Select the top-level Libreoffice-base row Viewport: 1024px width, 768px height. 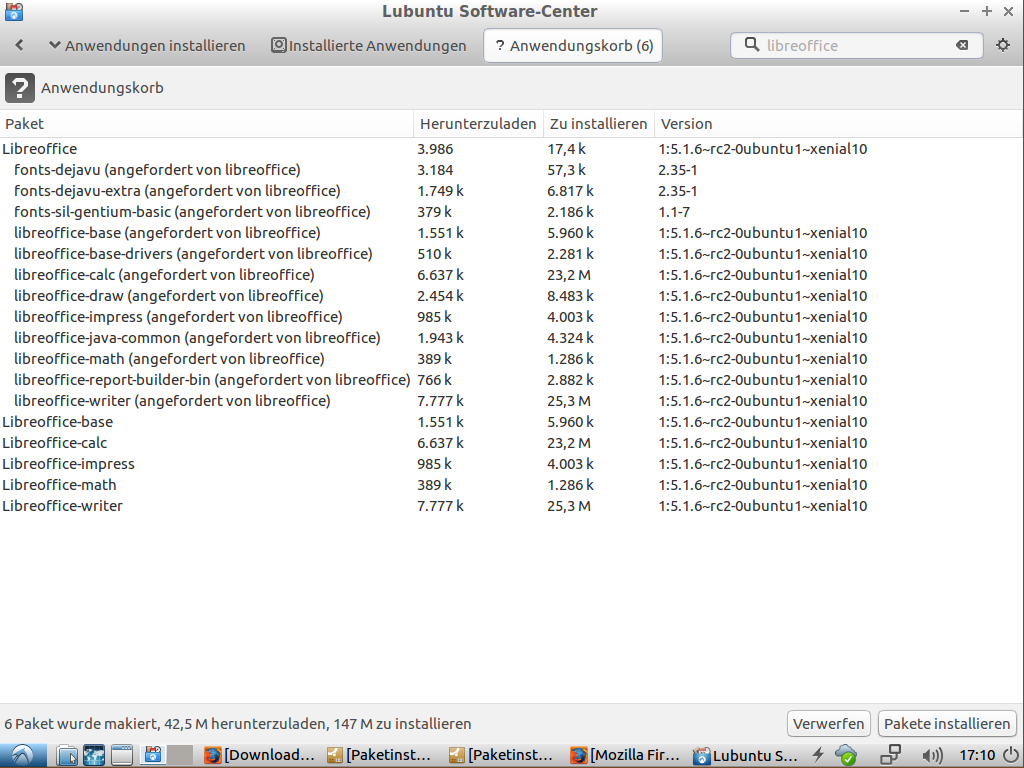[x=511, y=422]
